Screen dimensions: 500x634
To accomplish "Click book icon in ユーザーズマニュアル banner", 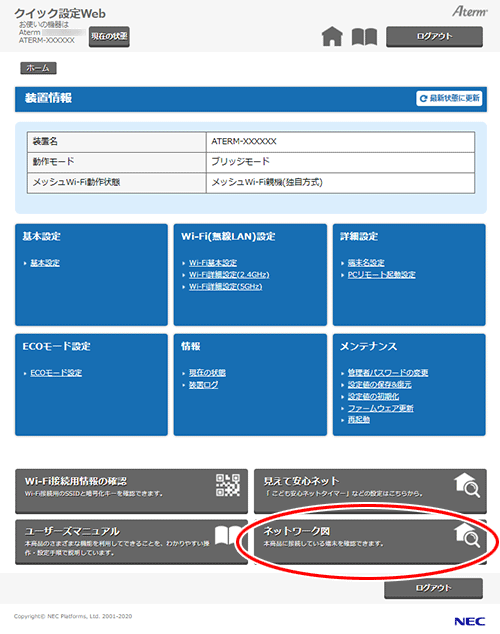I will point(228,536).
